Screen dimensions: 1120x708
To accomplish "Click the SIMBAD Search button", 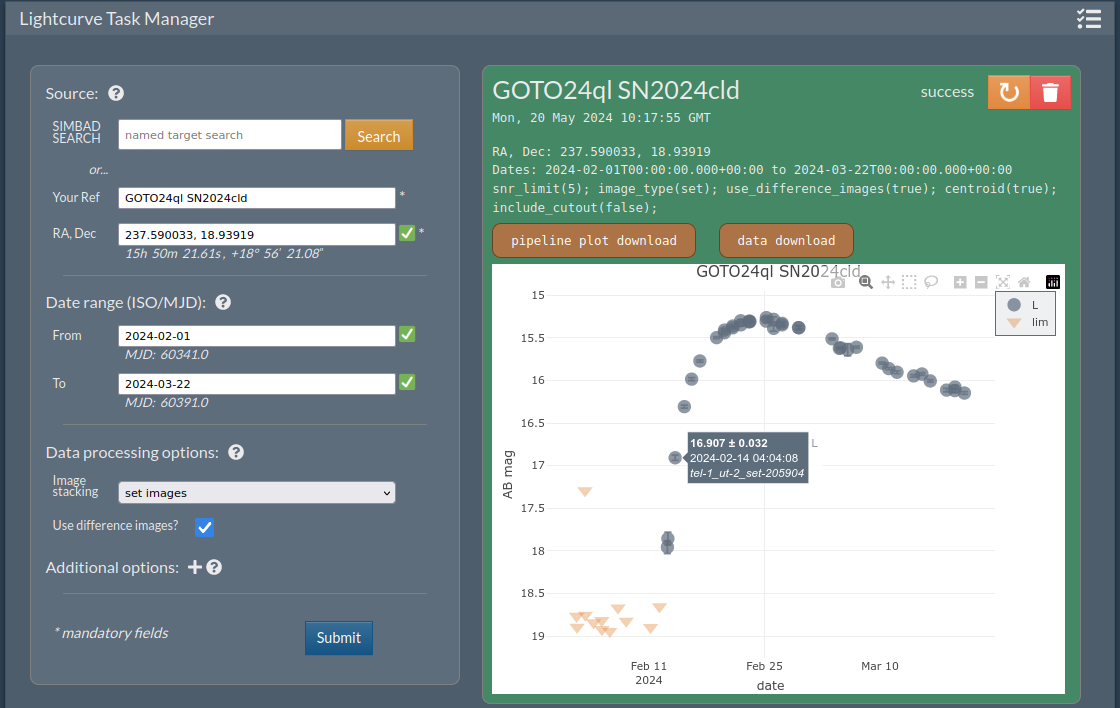I will [379, 136].
